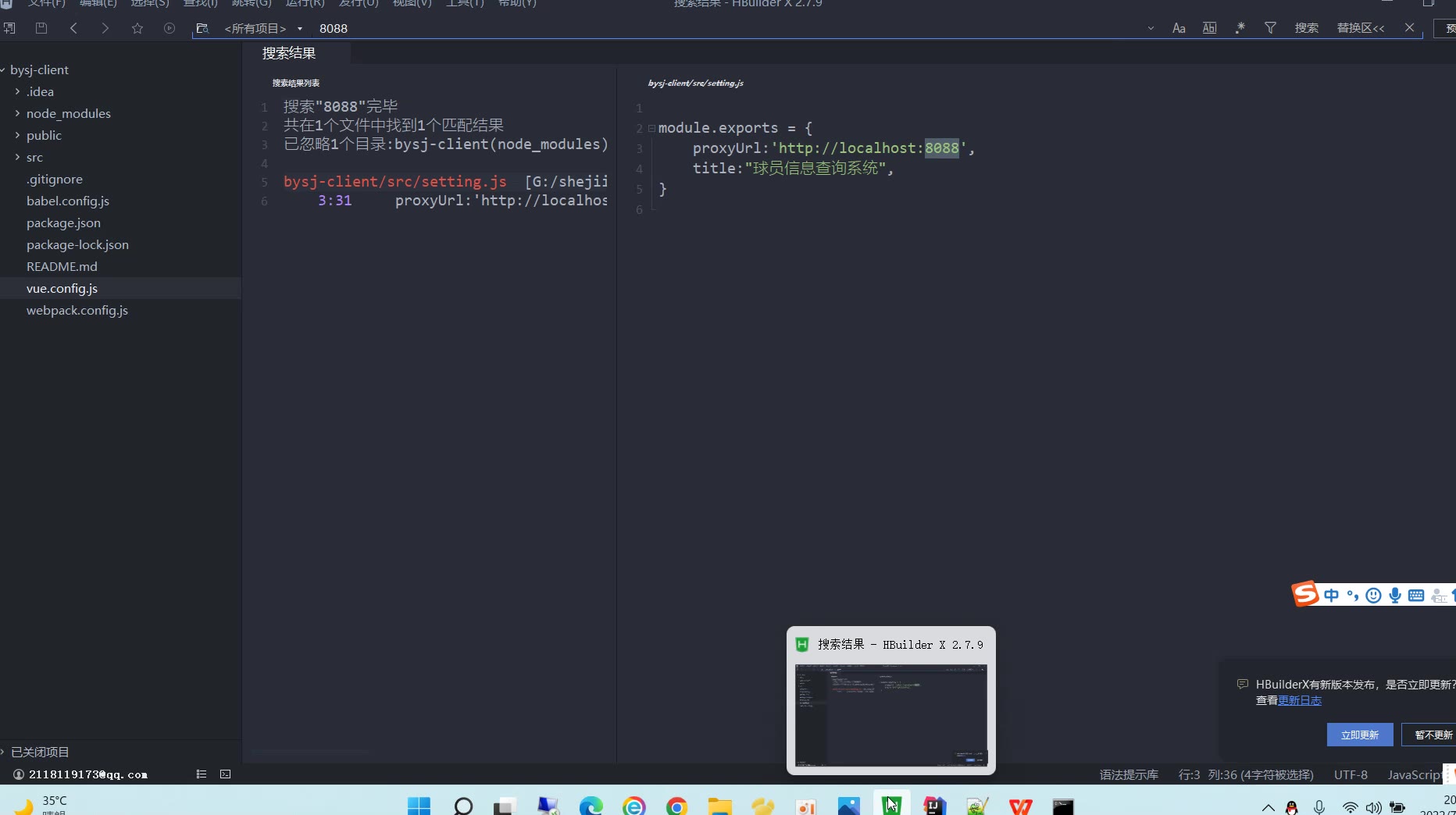Viewport: 1456px width, 815px height.
Task: Open the <所有项目> search scope dropdown
Action: pos(263,29)
